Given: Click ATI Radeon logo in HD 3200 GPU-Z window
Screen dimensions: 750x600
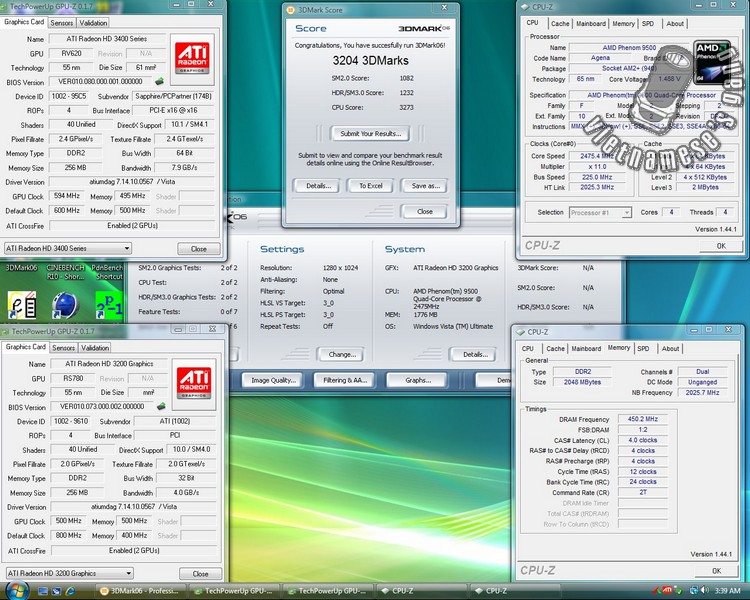Looking at the screenshot, I should (x=194, y=384).
